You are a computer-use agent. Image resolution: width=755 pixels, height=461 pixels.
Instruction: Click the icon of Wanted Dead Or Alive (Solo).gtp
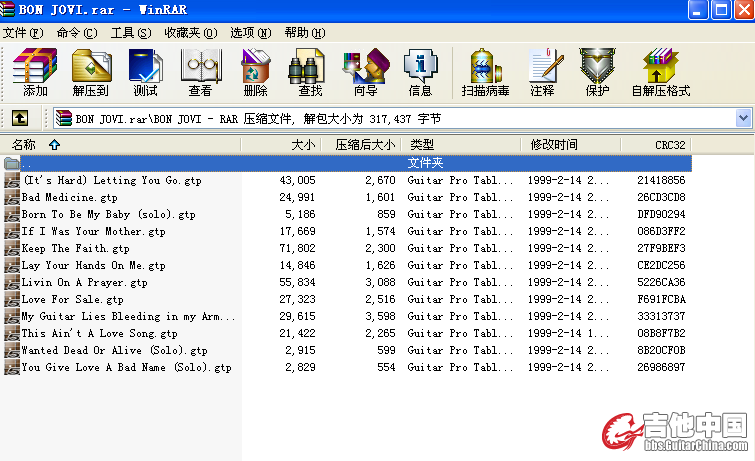12,351
